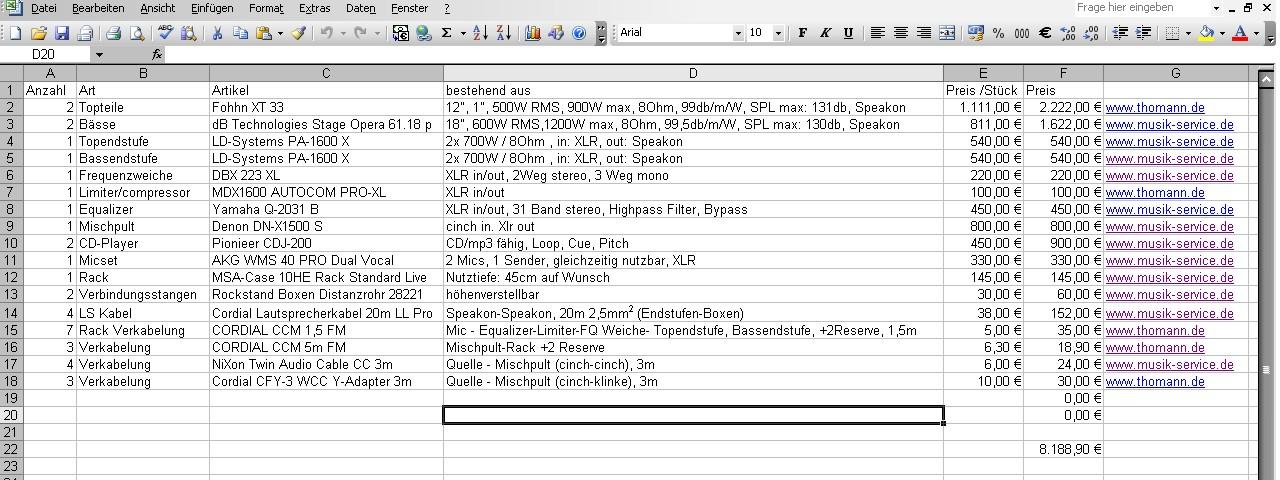Open the borders style dropdown arrow
Screen dimensions: 1280x480
(1188, 33)
